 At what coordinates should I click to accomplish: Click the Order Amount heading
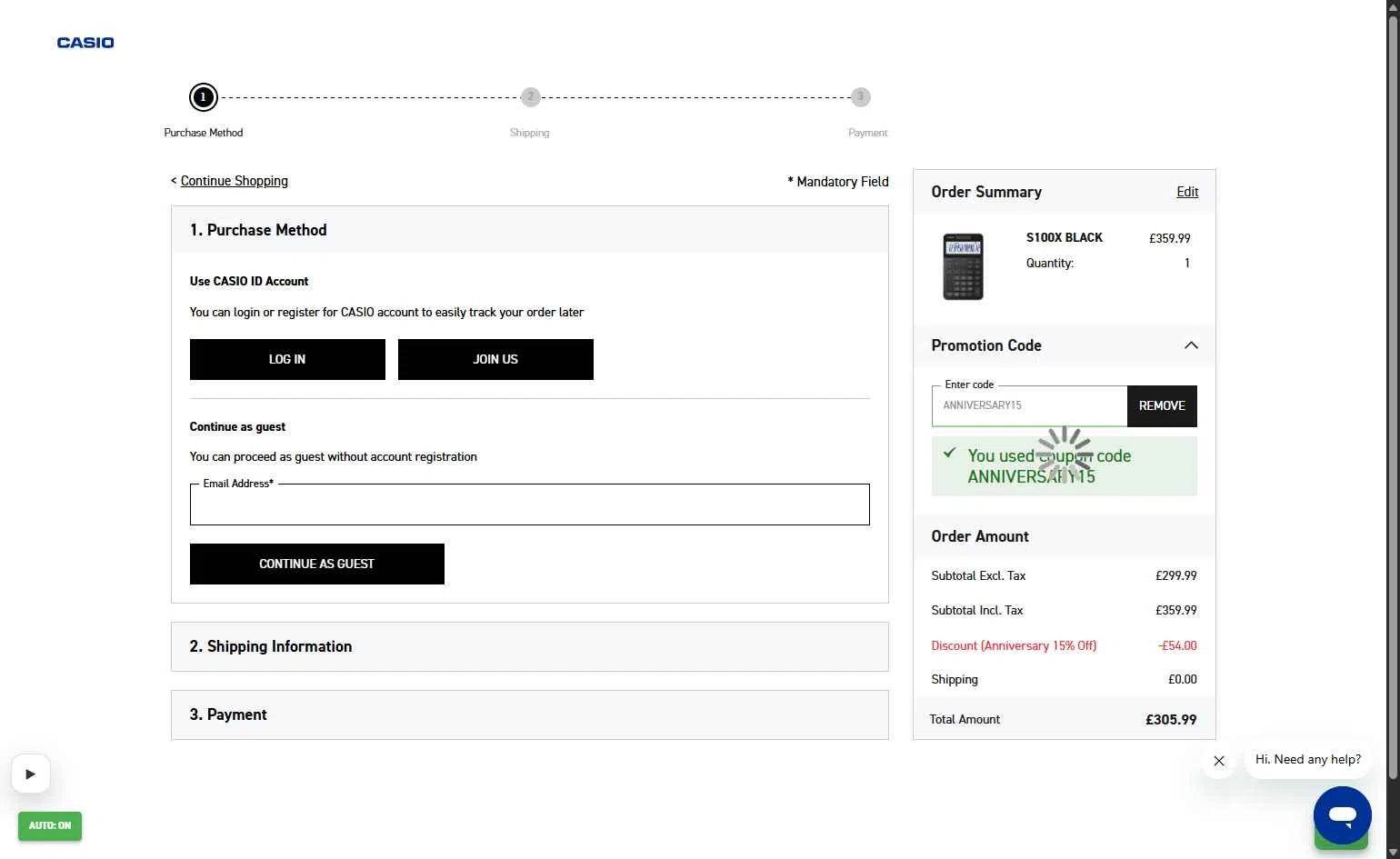tap(980, 536)
